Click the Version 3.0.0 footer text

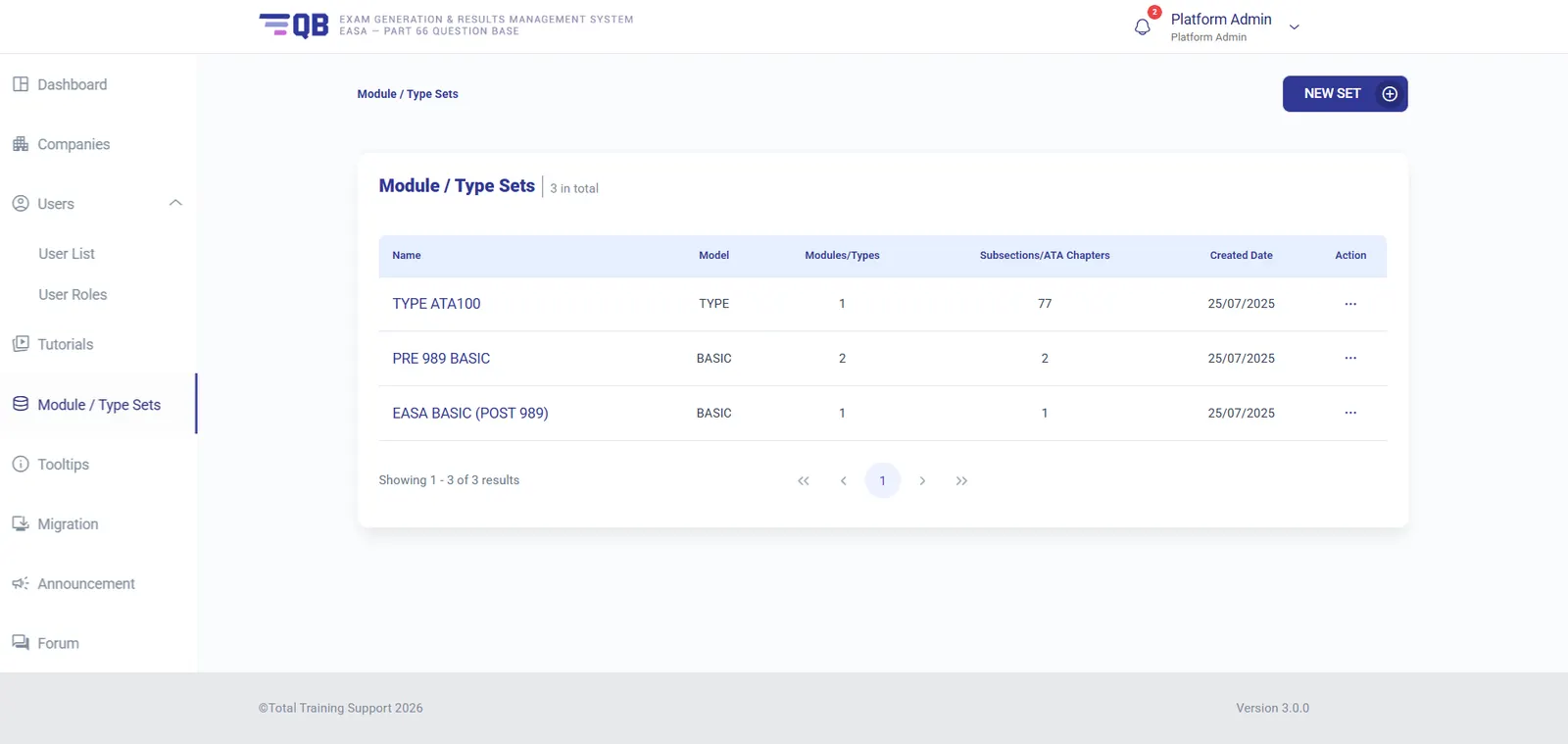click(1272, 708)
